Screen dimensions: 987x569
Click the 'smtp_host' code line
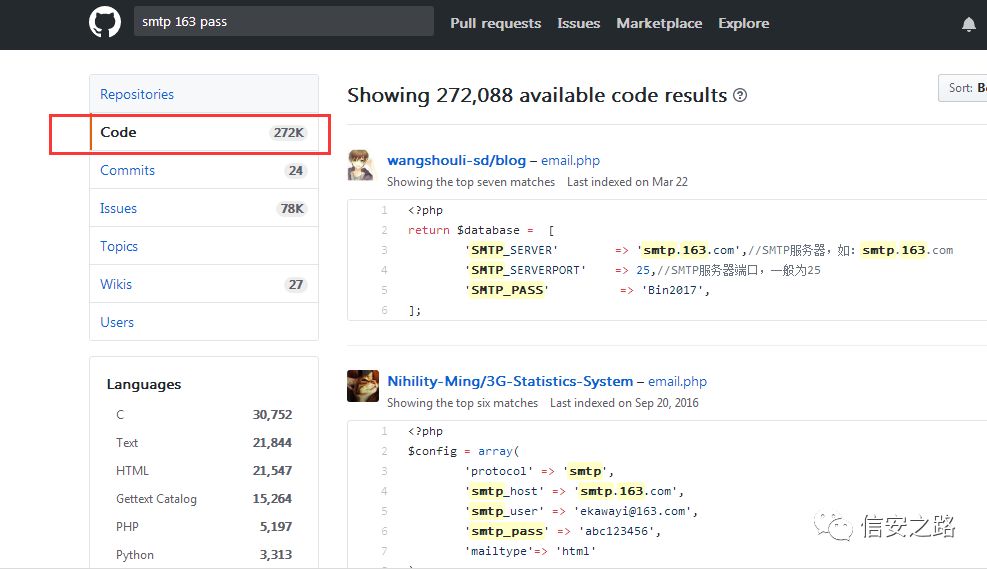pyautogui.click(x=575, y=491)
